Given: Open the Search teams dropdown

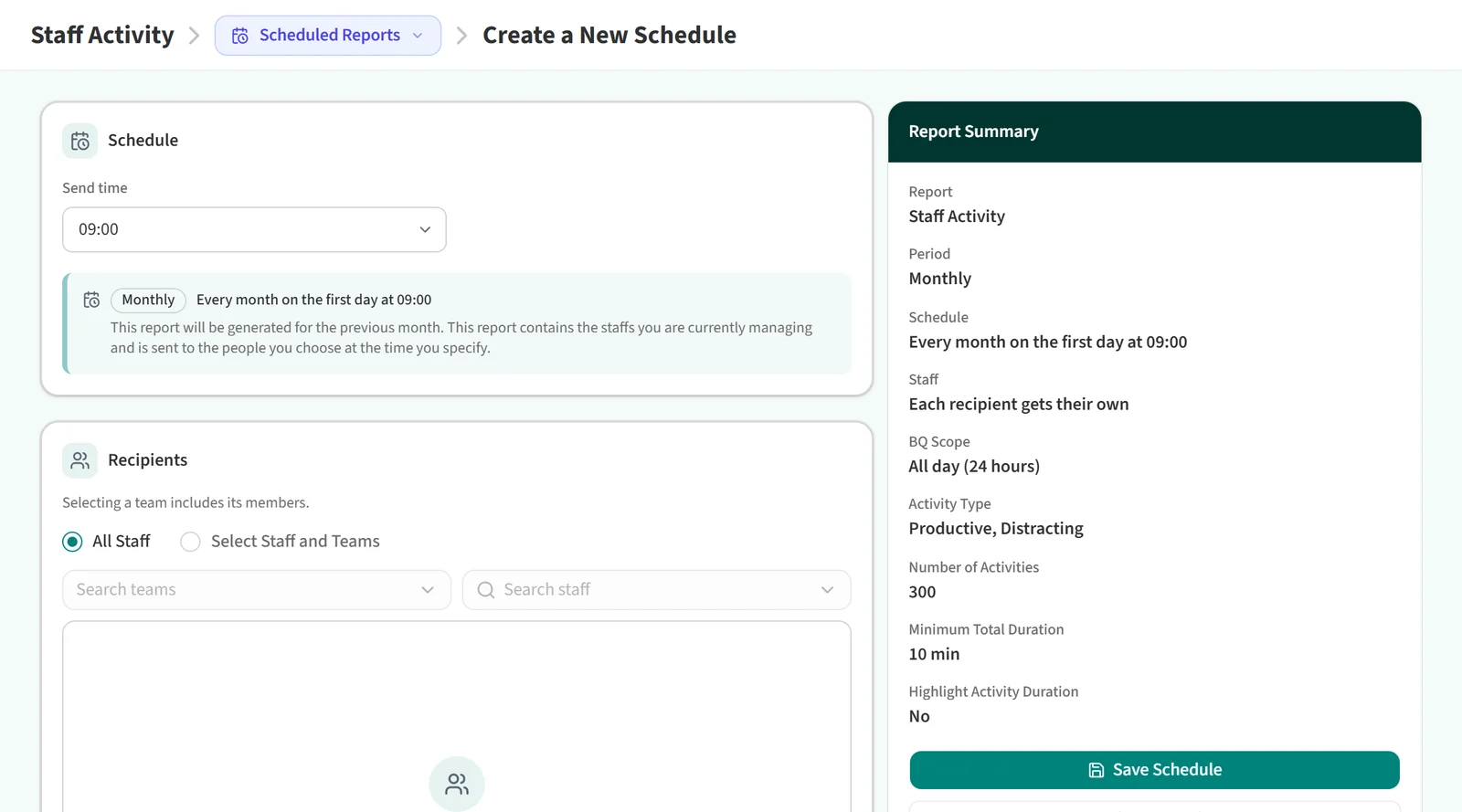Looking at the screenshot, I should pyautogui.click(x=257, y=590).
